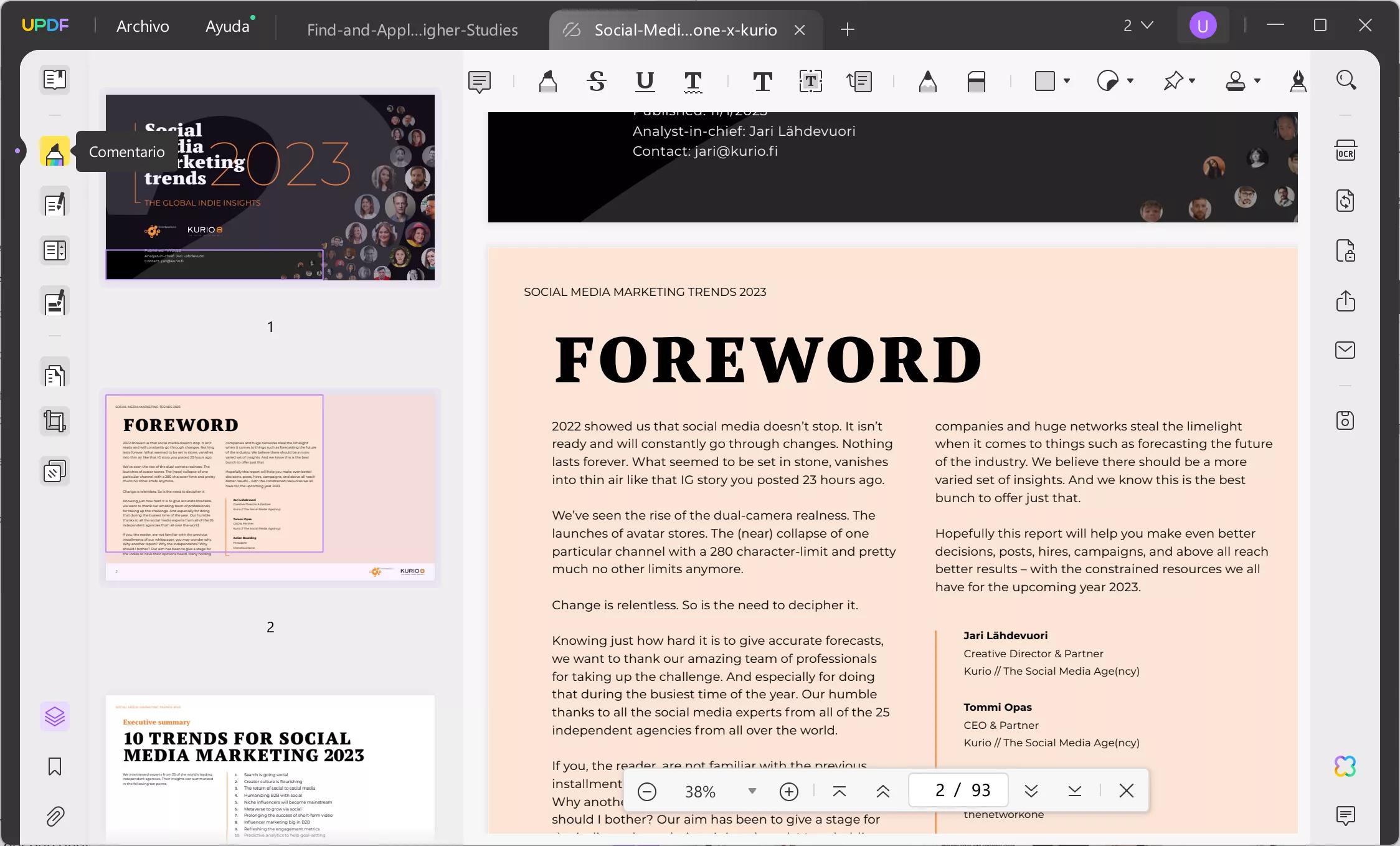The height and width of the screenshot is (846, 1400).
Task: Open the Ayuda menu
Action: (x=228, y=26)
